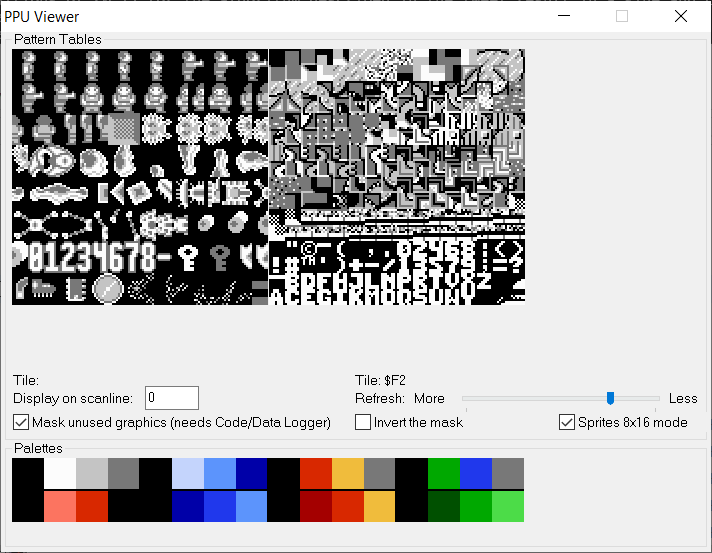Disable Mask unused graphics checkbox
Screen dimensions: 712x553
point(22,422)
